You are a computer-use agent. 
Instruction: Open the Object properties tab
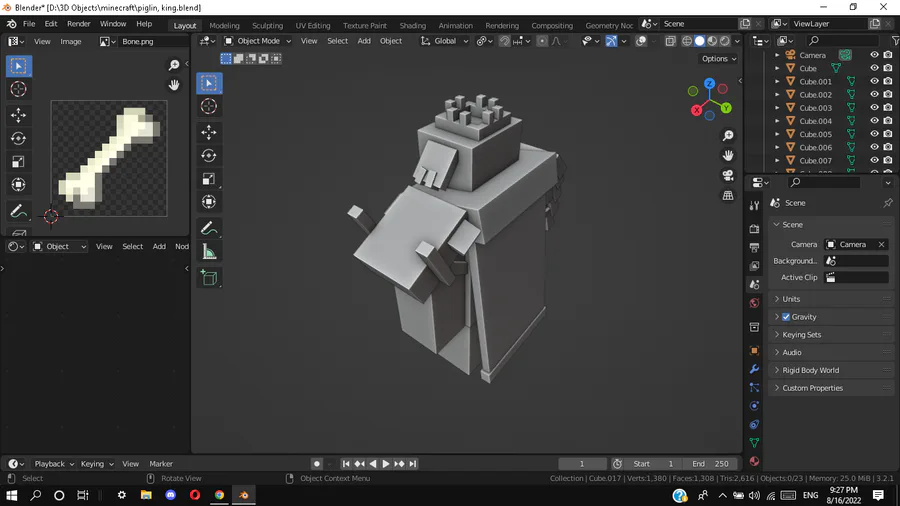click(754, 351)
